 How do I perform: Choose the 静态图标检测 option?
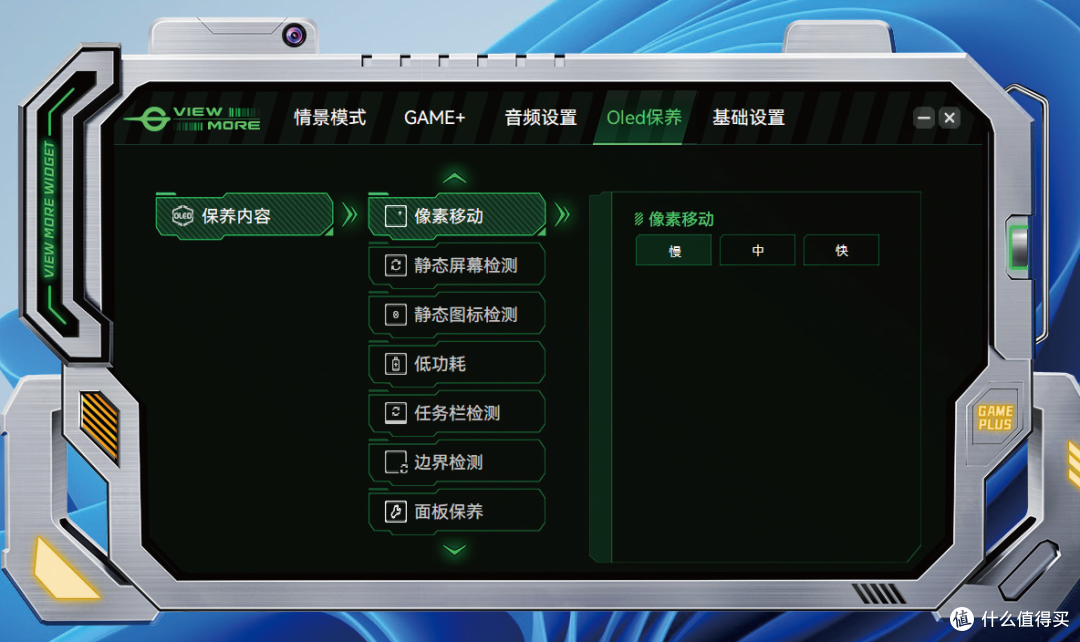pyautogui.click(x=457, y=315)
